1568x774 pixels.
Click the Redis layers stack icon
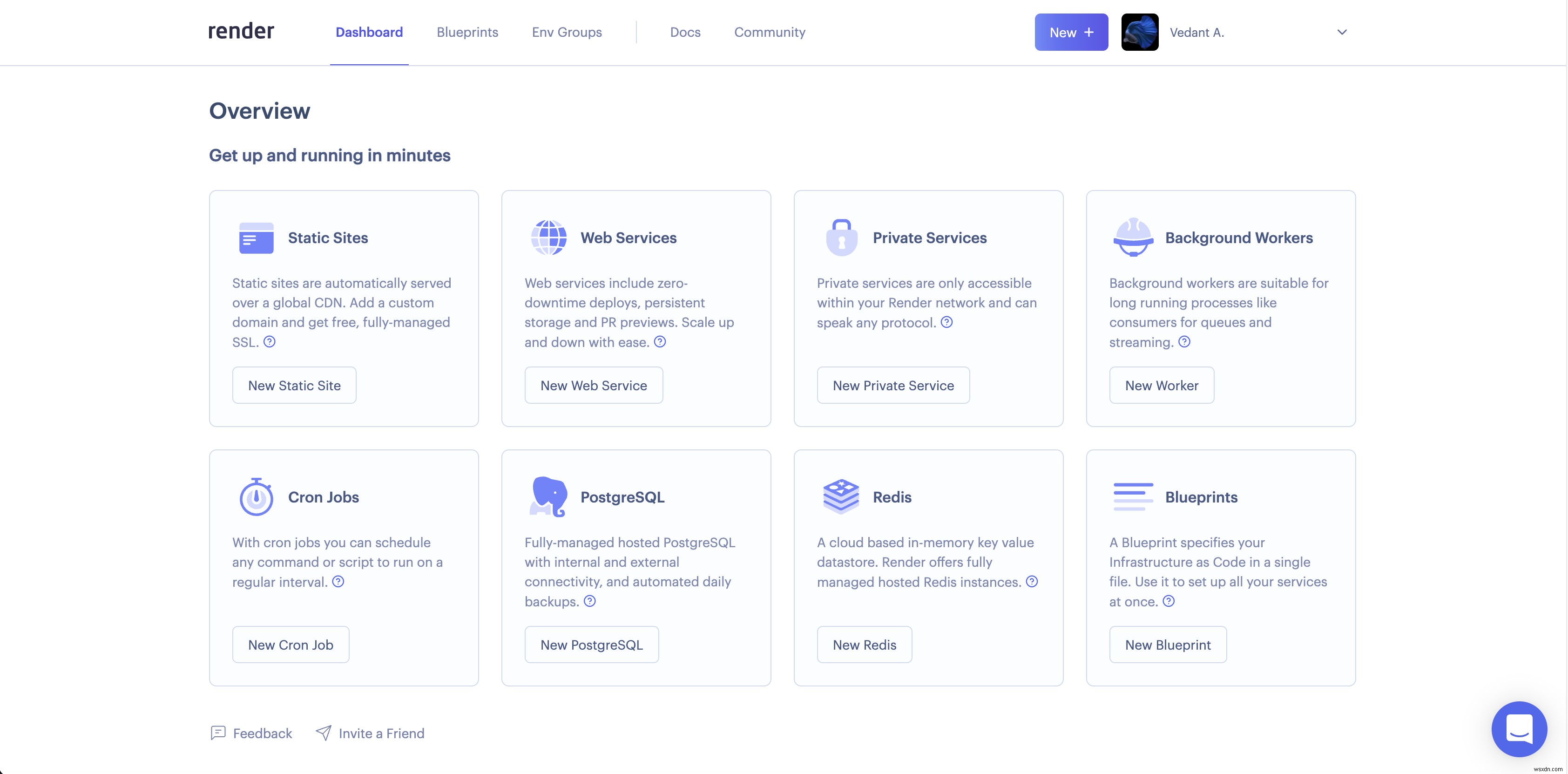[840, 495]
